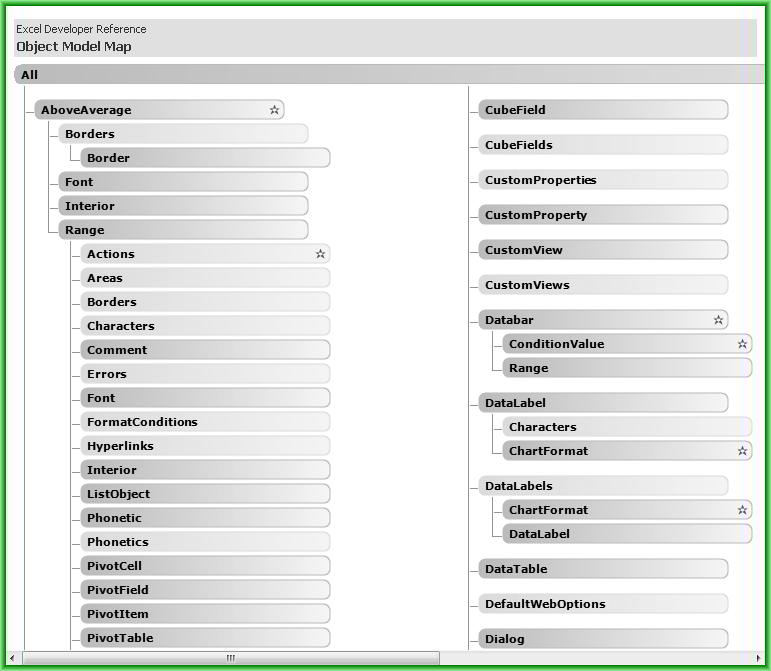
Task: Open the CubeField object
Action: 603,110
